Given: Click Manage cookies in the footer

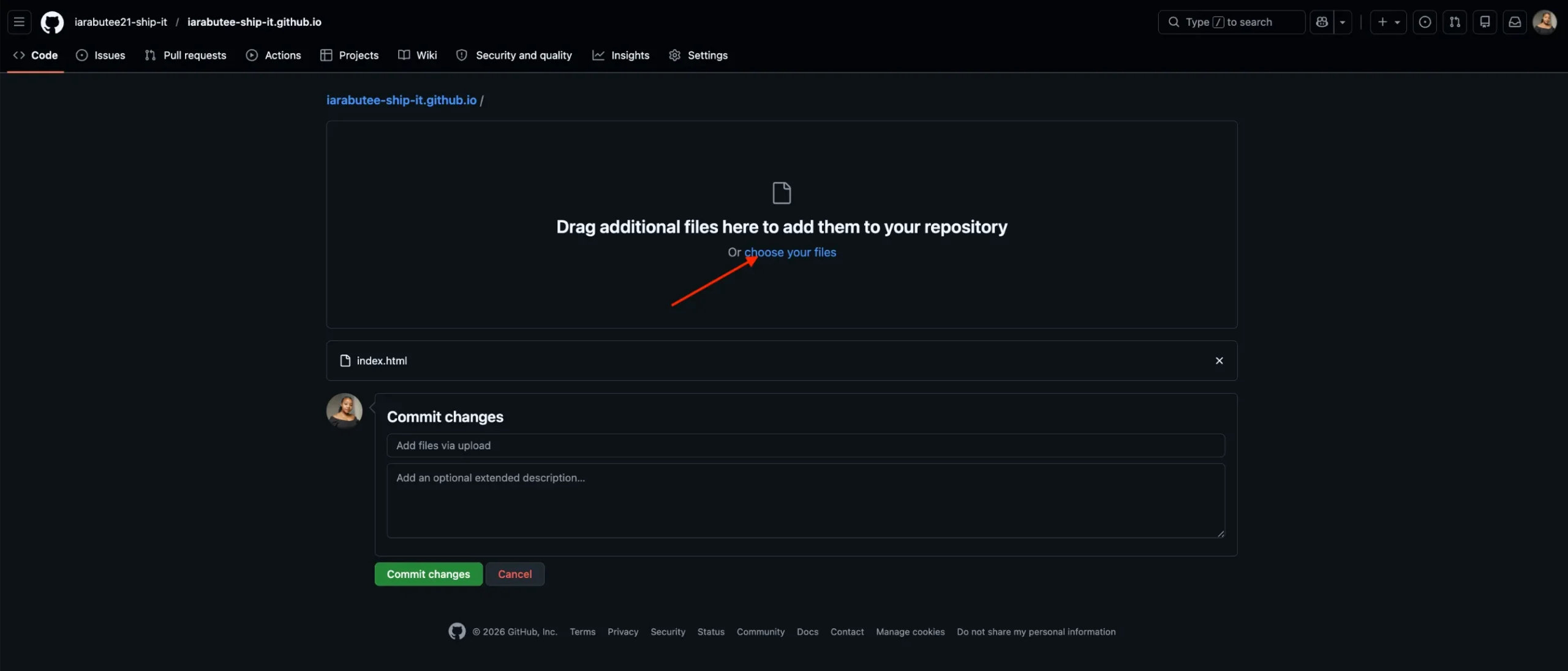Looking at the screenshot, I should click(910, 632).
